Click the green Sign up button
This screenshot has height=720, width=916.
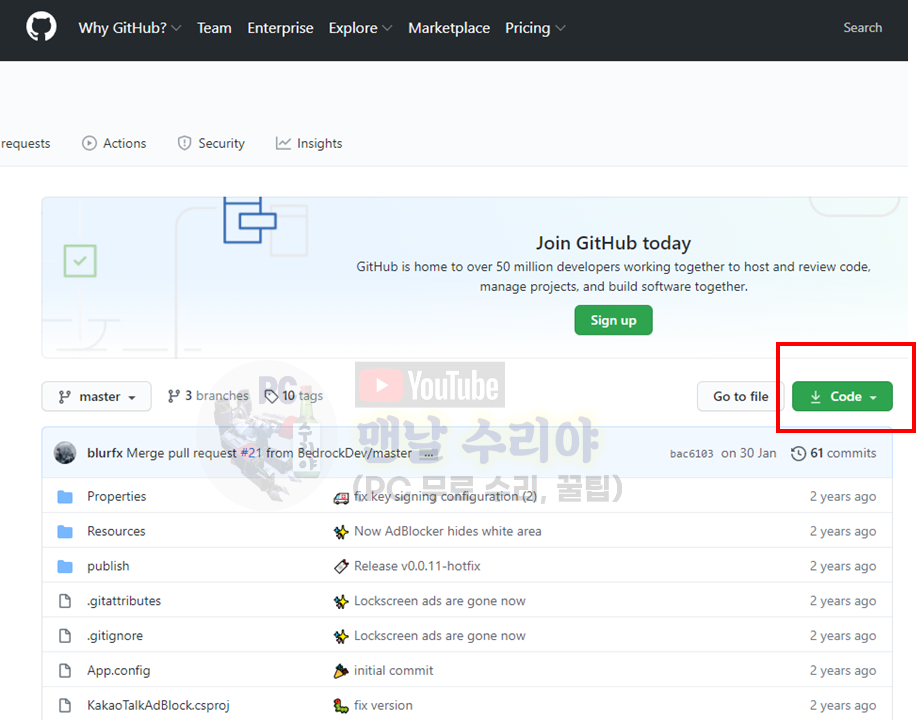tap(613, 320)
